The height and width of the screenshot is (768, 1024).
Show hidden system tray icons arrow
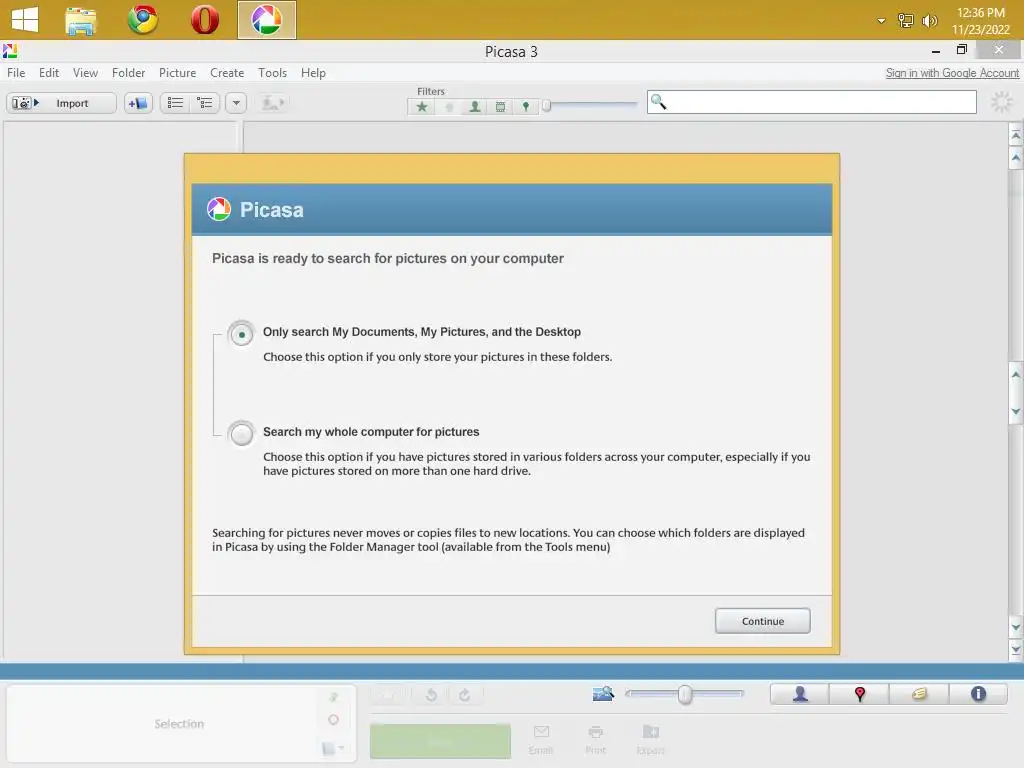881,21
